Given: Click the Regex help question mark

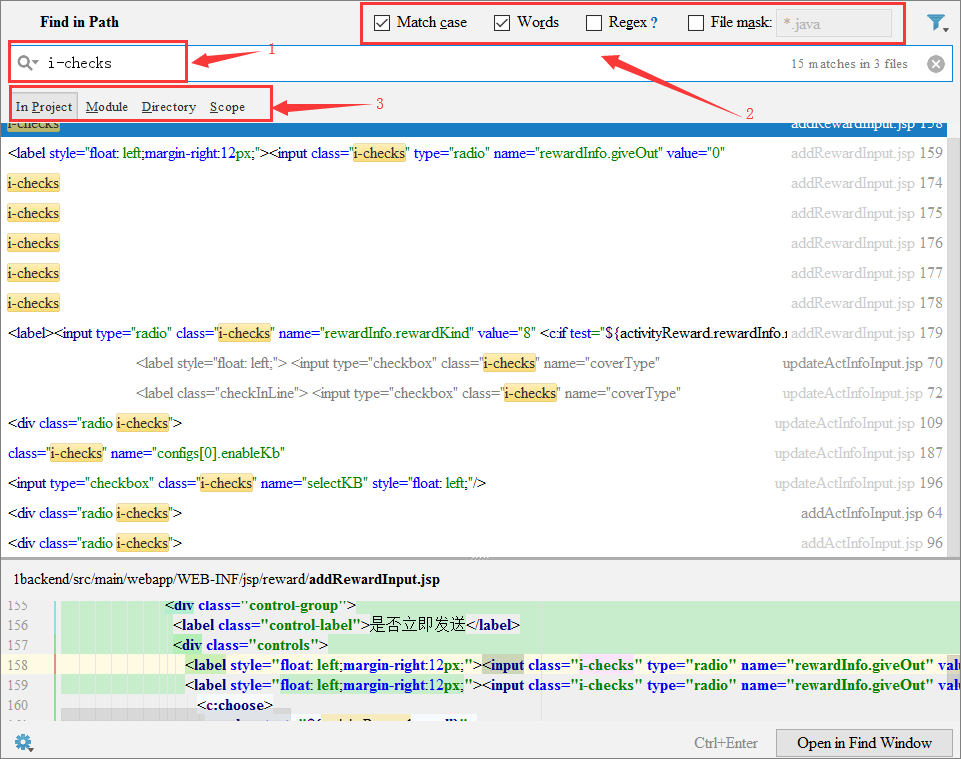Looking at the screenshot, I should coord(654,23).
